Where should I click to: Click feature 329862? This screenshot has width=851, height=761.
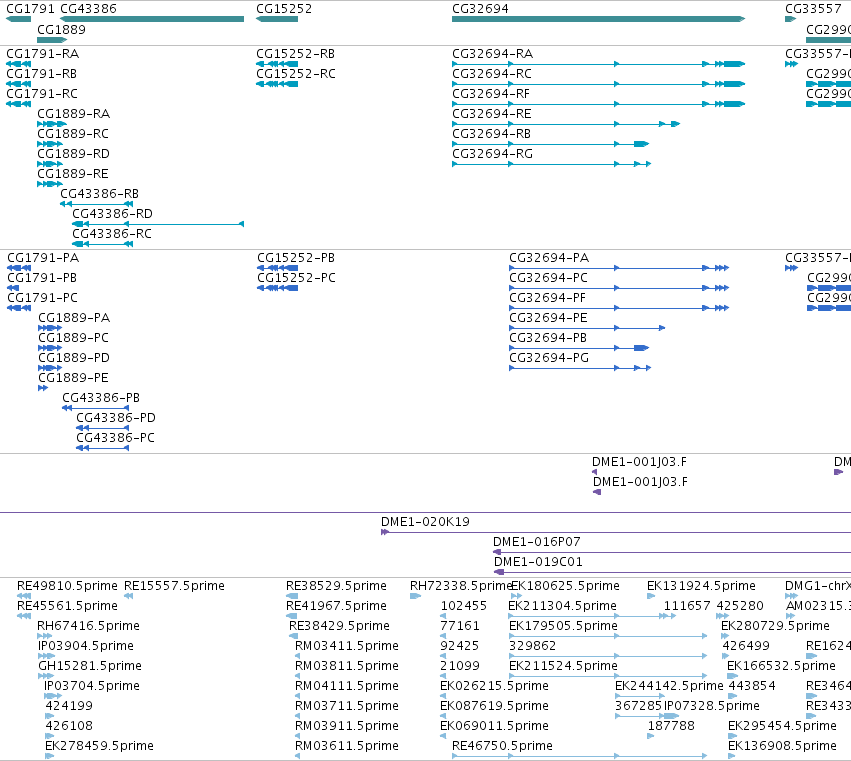point(608,656)
